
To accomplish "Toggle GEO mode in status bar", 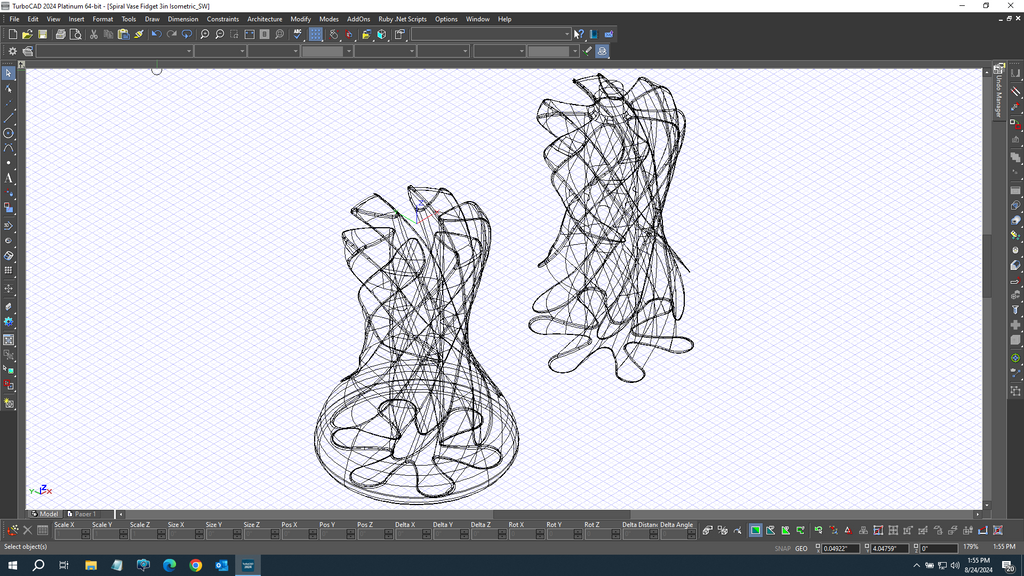I will [x=801, y=549].
